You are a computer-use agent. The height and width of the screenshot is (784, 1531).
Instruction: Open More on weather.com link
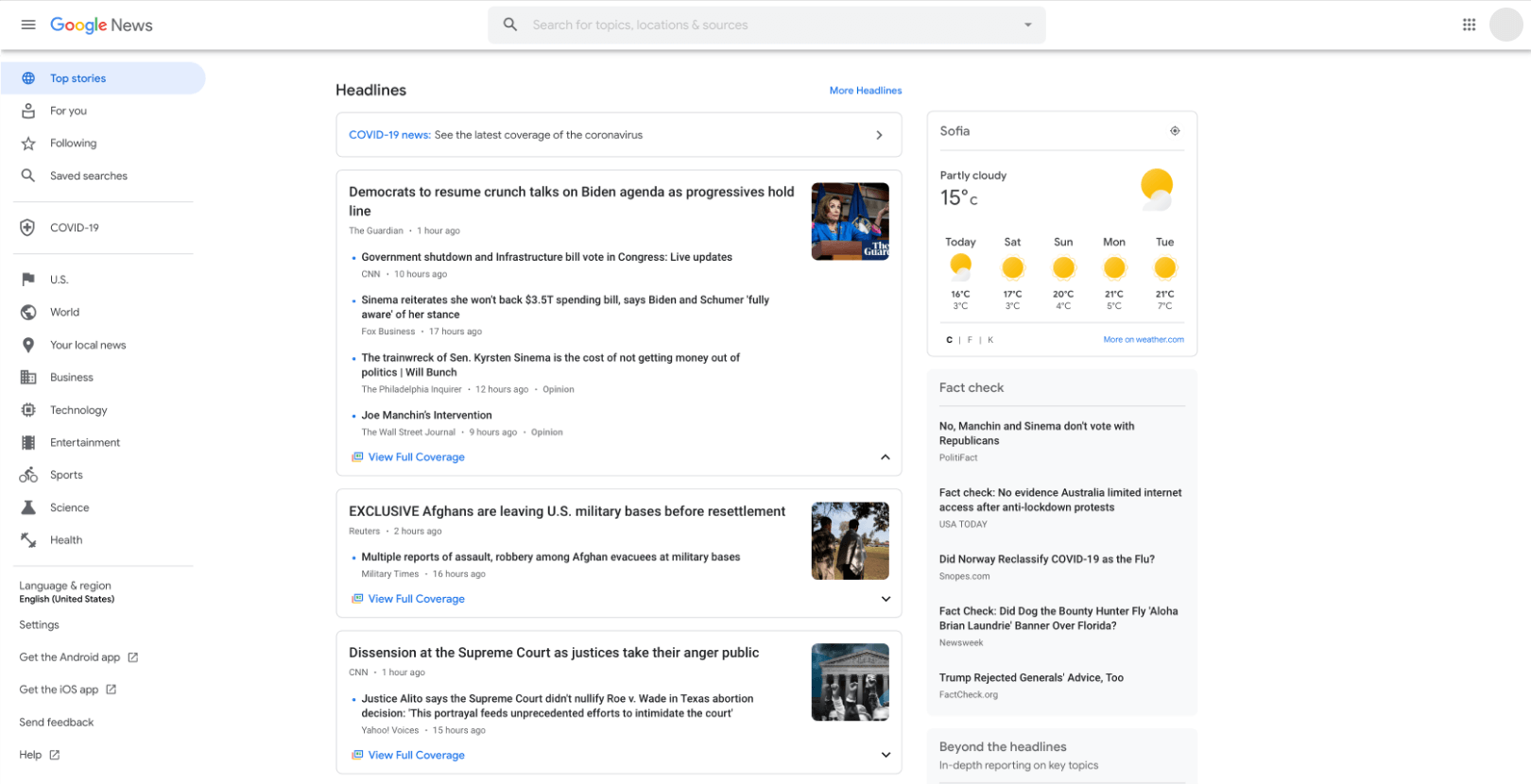click(1143, 340)
